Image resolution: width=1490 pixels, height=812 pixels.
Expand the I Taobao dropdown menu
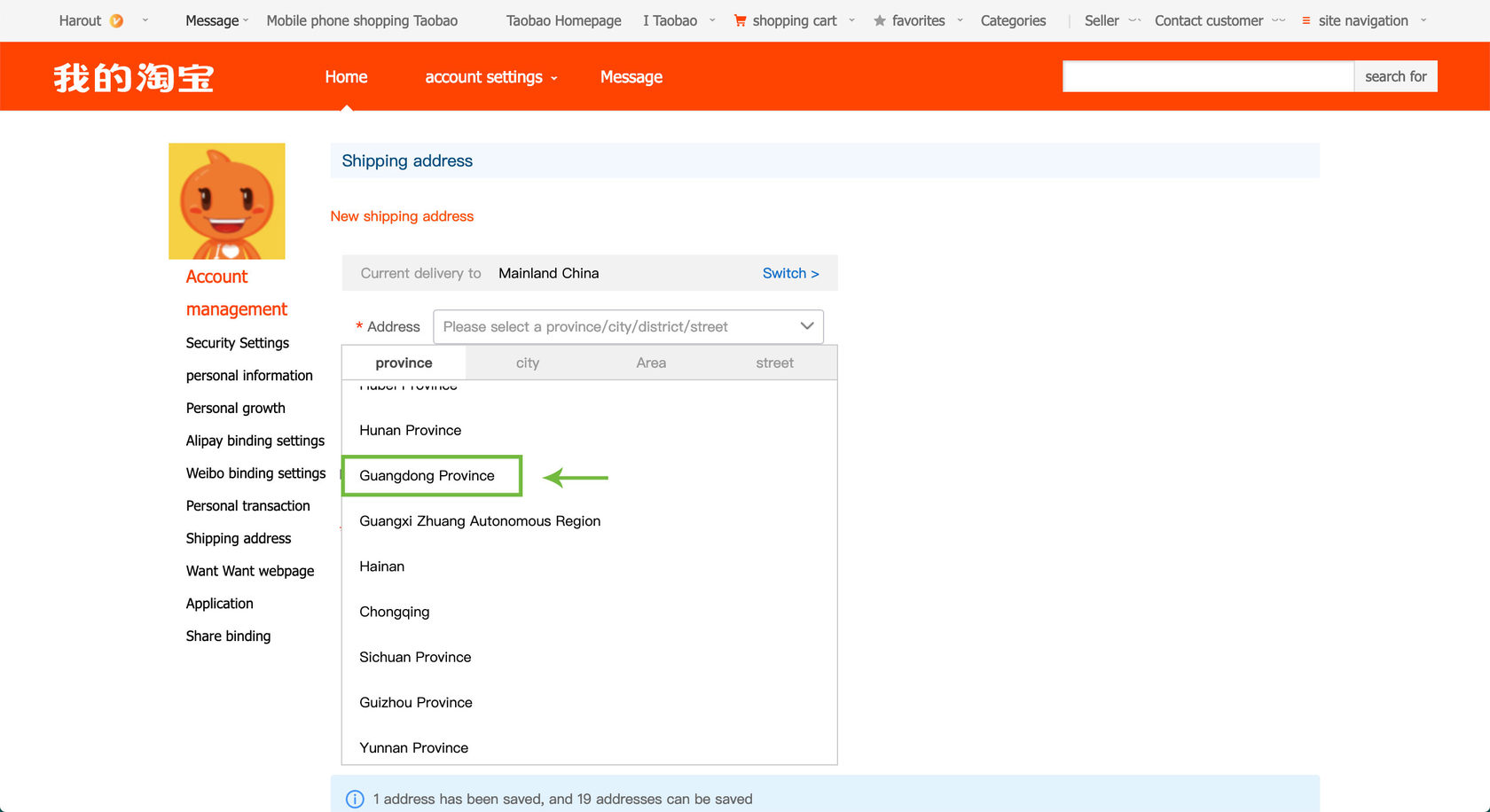(678, 20)
